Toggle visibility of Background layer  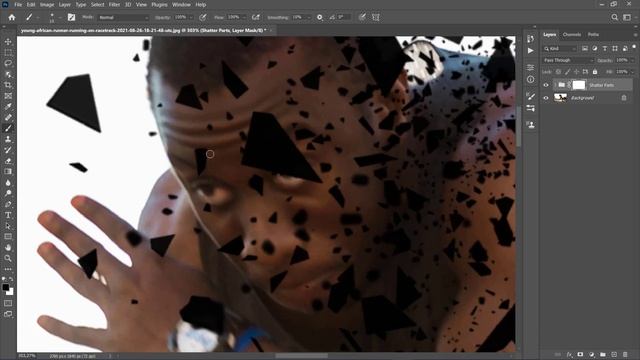(x=546, y=98)
